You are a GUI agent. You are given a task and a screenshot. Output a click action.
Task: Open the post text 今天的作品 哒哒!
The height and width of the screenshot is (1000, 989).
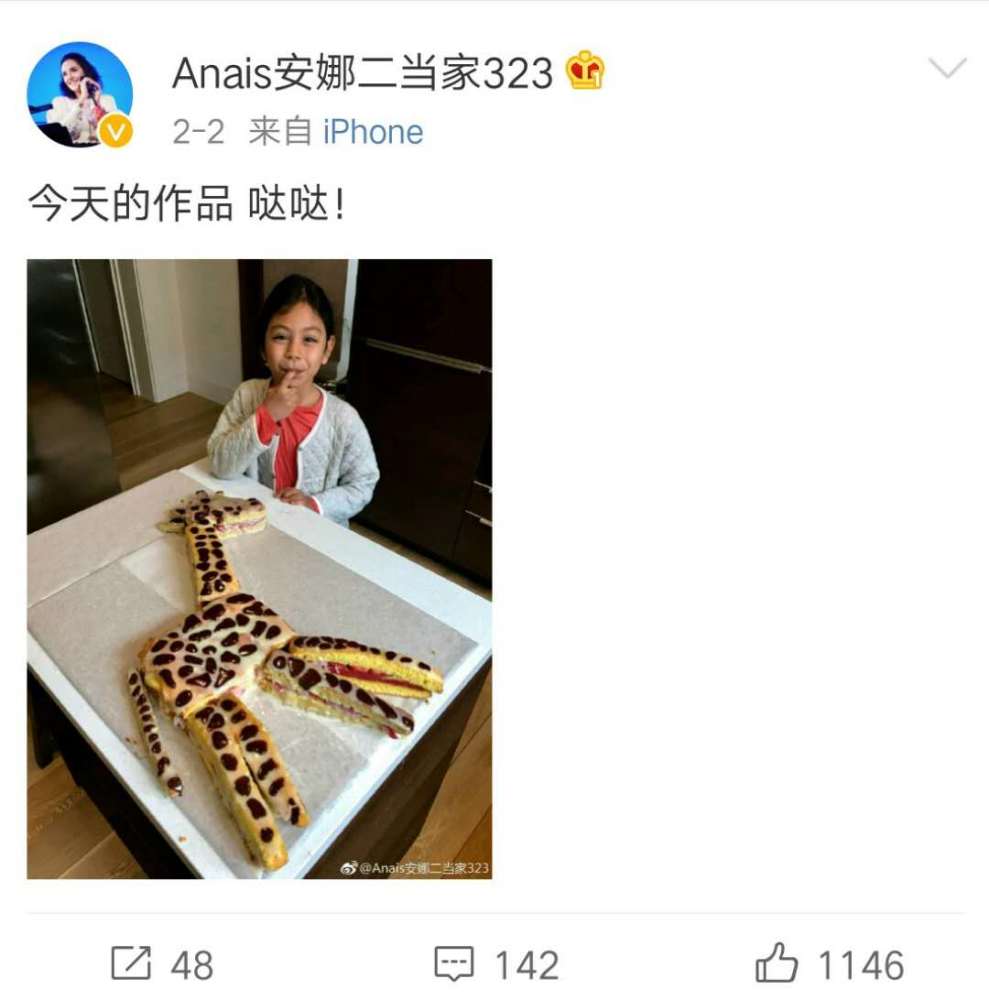tap(187, 205)
